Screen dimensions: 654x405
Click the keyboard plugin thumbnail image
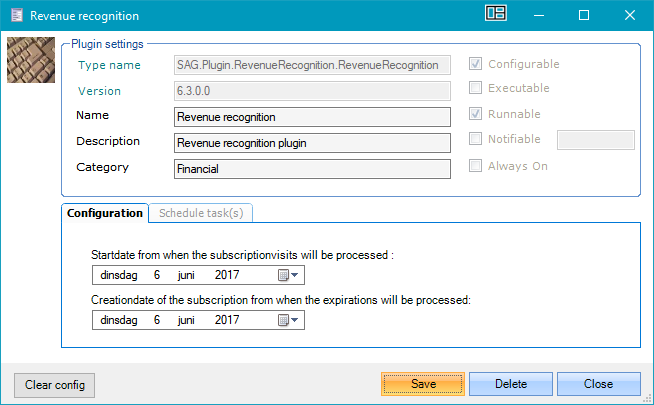click(30, 62)
